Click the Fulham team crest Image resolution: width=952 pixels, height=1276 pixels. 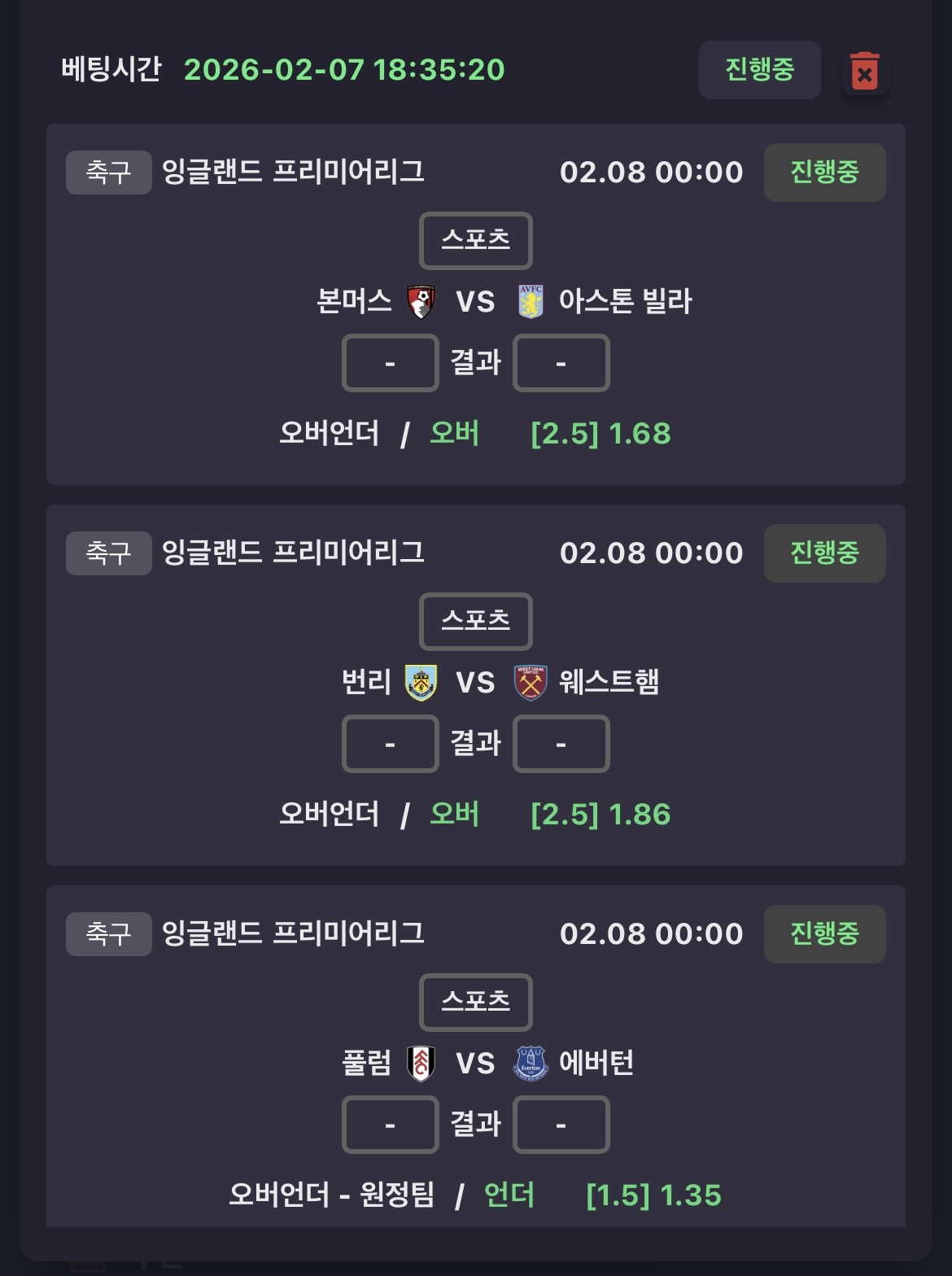pyautogui.click(x=421, y=1064)
